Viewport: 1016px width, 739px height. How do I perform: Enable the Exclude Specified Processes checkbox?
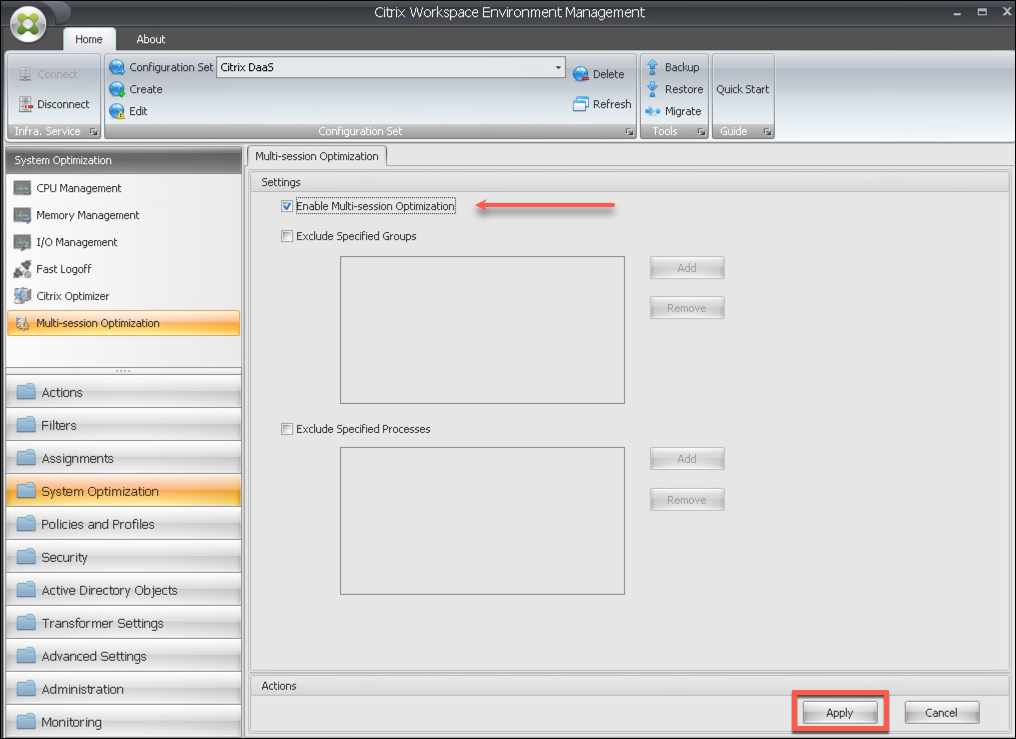tap(287, 429)
